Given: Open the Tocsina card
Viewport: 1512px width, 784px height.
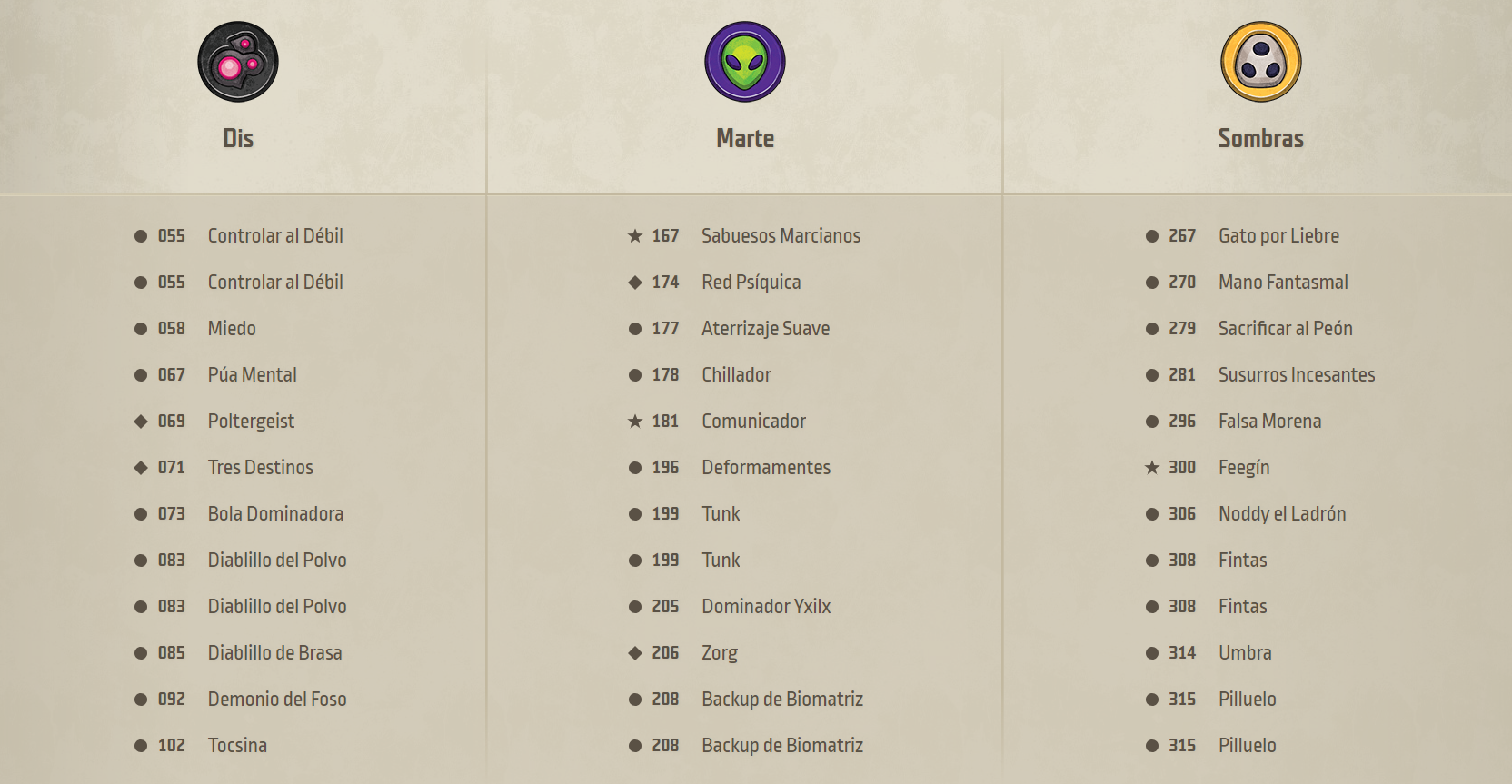Looking at the screenshot, I should (237, 745).
